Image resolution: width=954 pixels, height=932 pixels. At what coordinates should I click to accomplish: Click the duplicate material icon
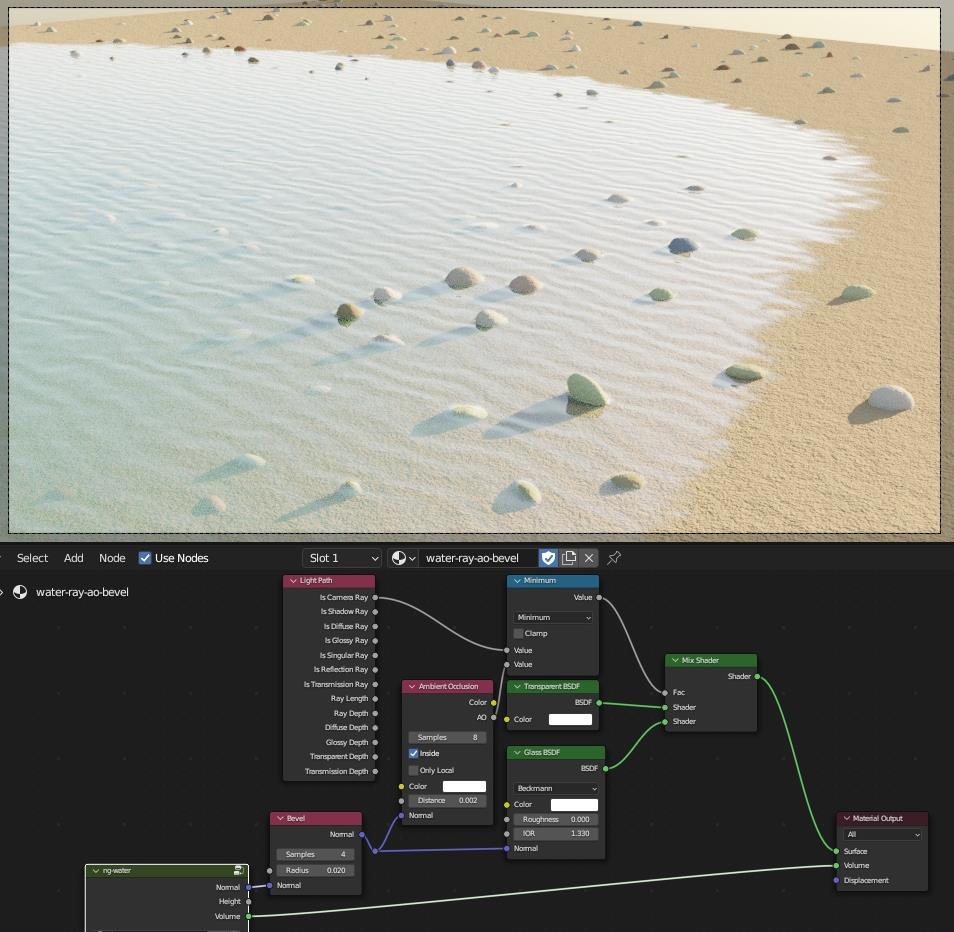tap(569, 558)
